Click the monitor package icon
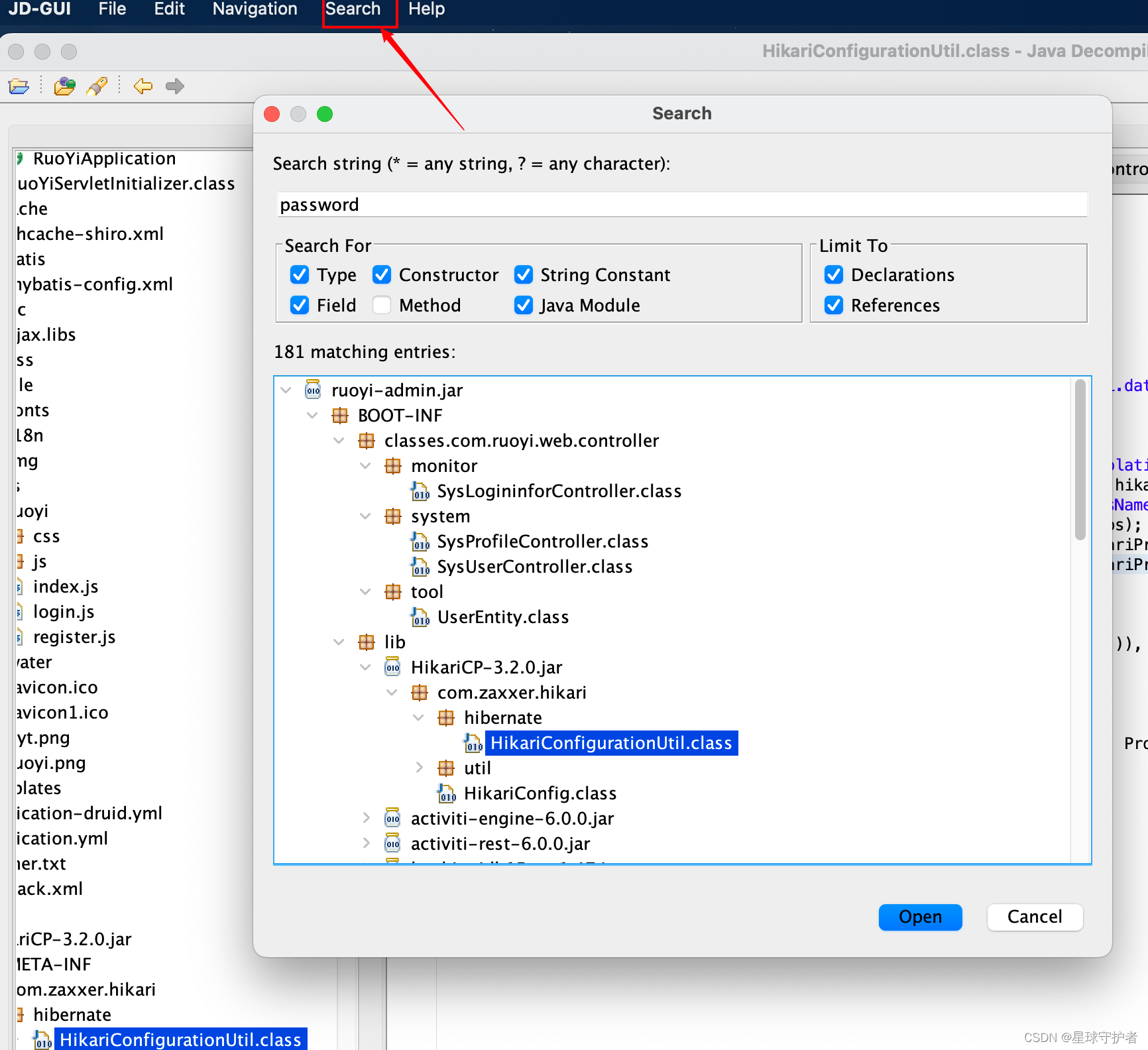The image size is (1148, 1050). pos(392,466)
